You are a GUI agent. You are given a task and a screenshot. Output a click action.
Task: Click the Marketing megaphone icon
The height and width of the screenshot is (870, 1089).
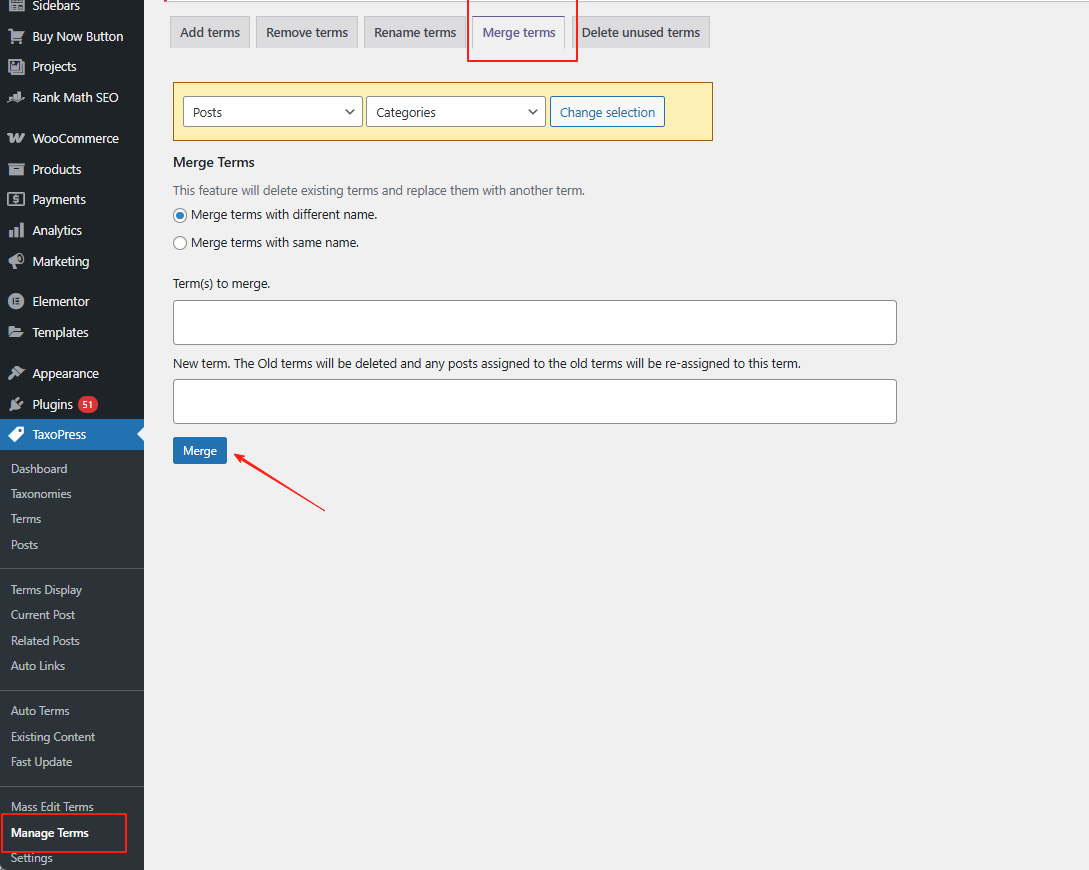16,261
